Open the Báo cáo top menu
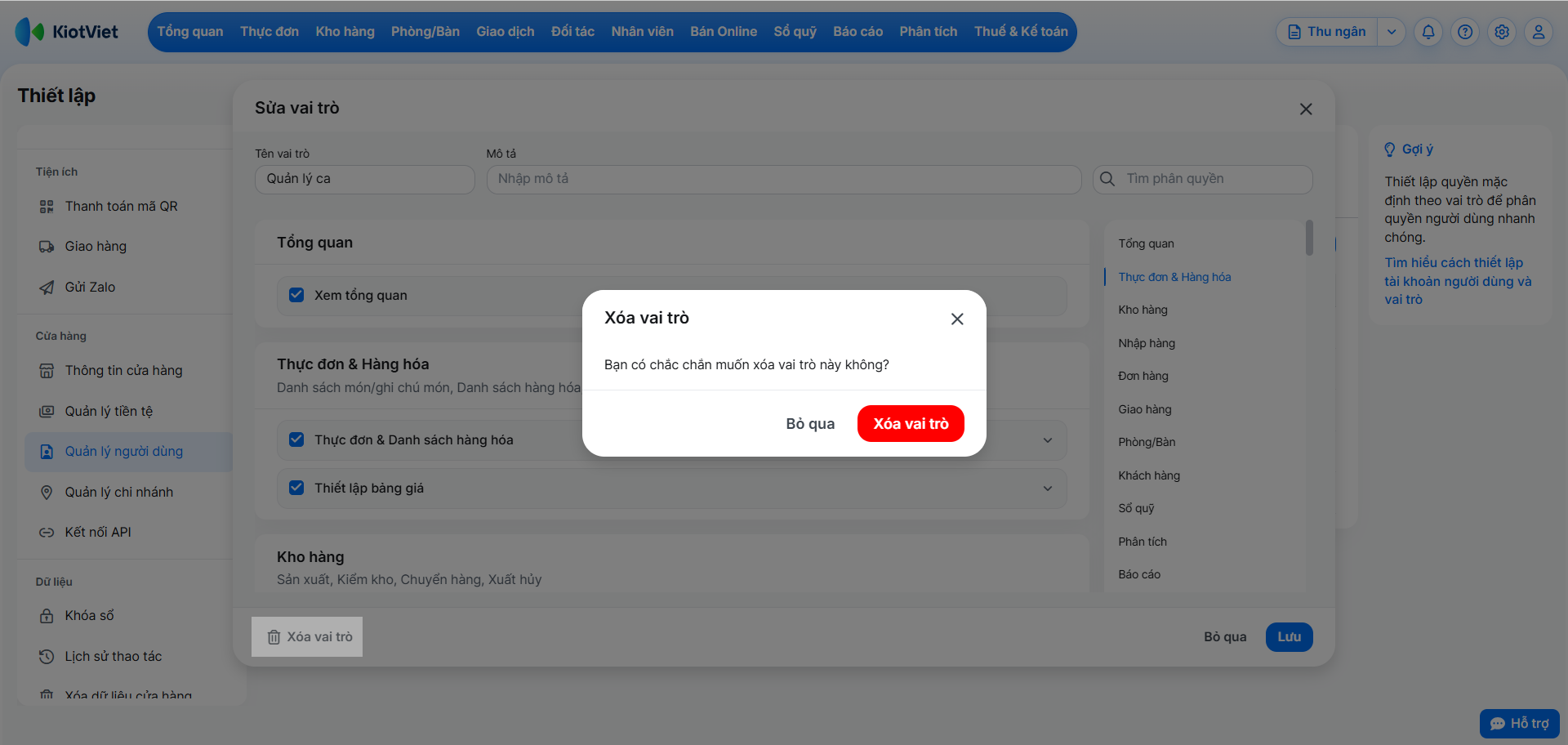The height and width of the screenshot is (745, 1568). [x=858, y=32]
